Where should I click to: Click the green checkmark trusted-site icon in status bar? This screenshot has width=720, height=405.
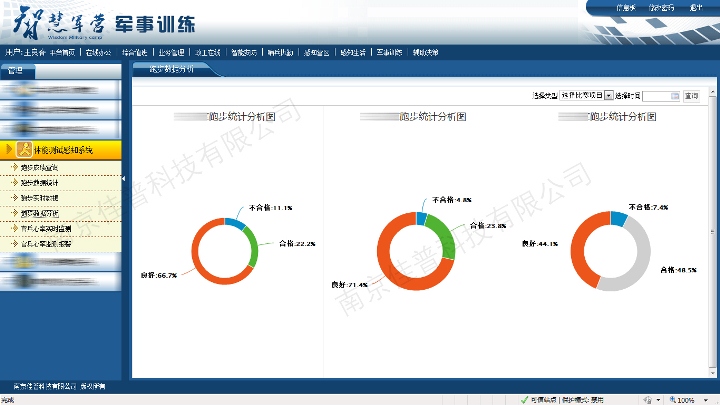pos(524,399)
